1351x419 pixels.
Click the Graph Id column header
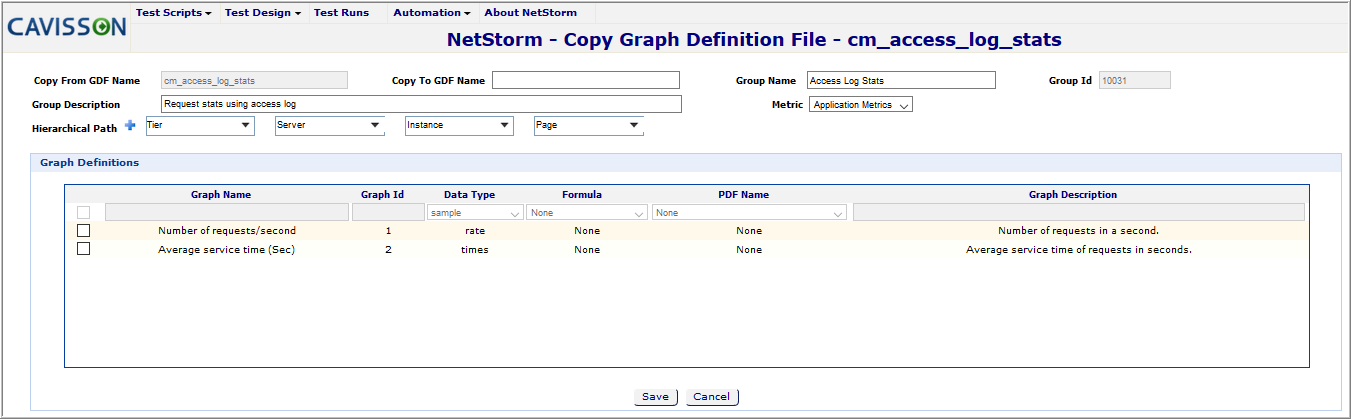382,195
